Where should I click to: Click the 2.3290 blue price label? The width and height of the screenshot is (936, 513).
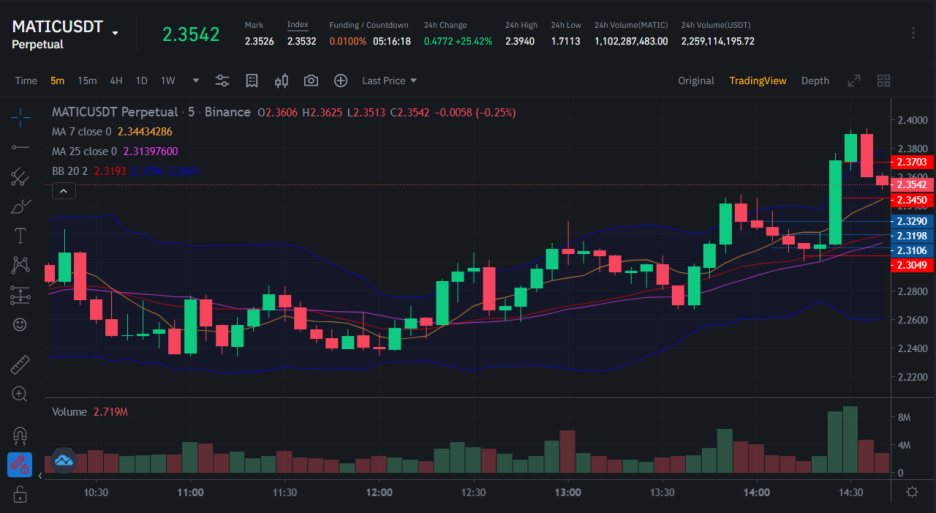(x=912, y=221)
